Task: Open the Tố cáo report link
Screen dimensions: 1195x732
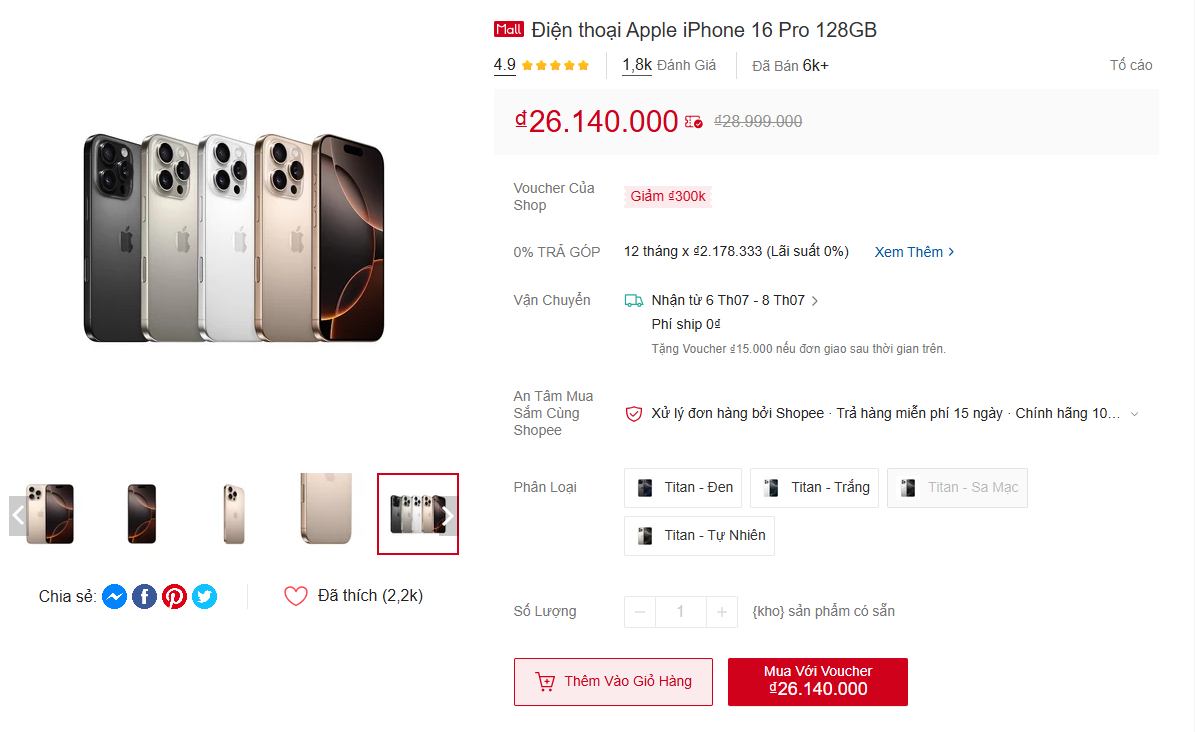Action: click(x=1131, y=64)
